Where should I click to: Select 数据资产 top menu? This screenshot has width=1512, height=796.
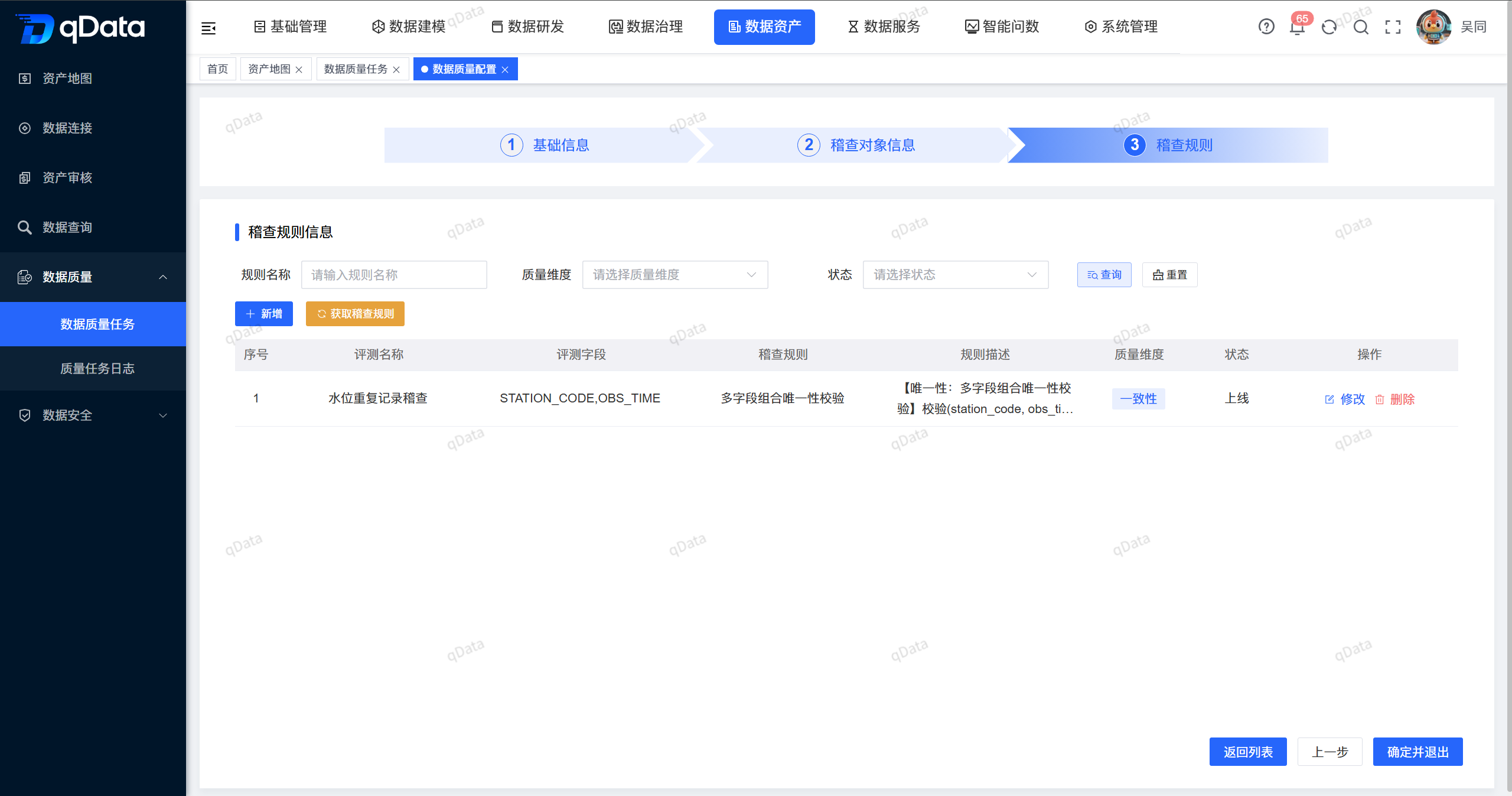point(764,27)
